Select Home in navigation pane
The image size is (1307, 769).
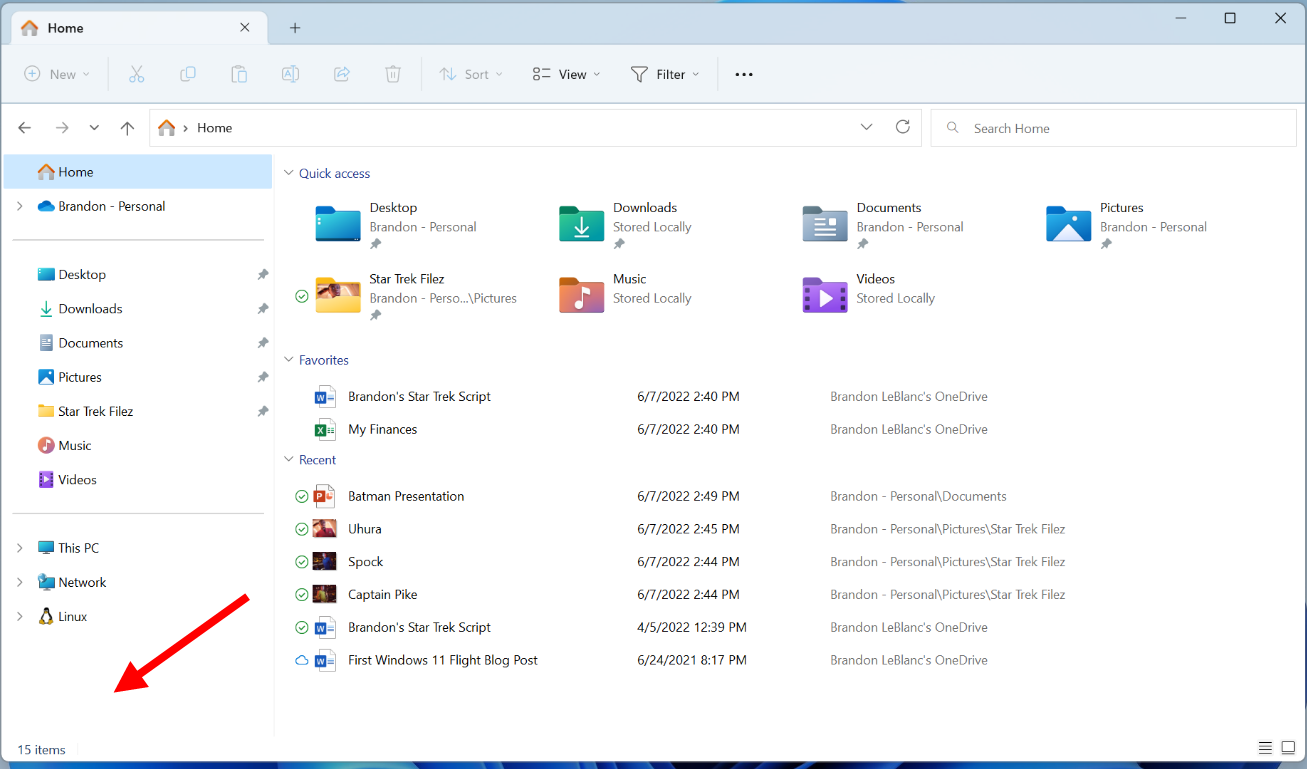138,172
